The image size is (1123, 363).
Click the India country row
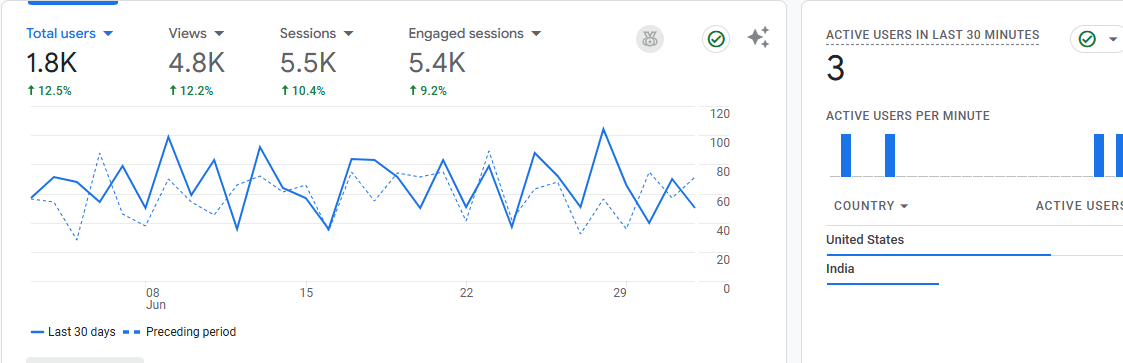click(974, 271)
